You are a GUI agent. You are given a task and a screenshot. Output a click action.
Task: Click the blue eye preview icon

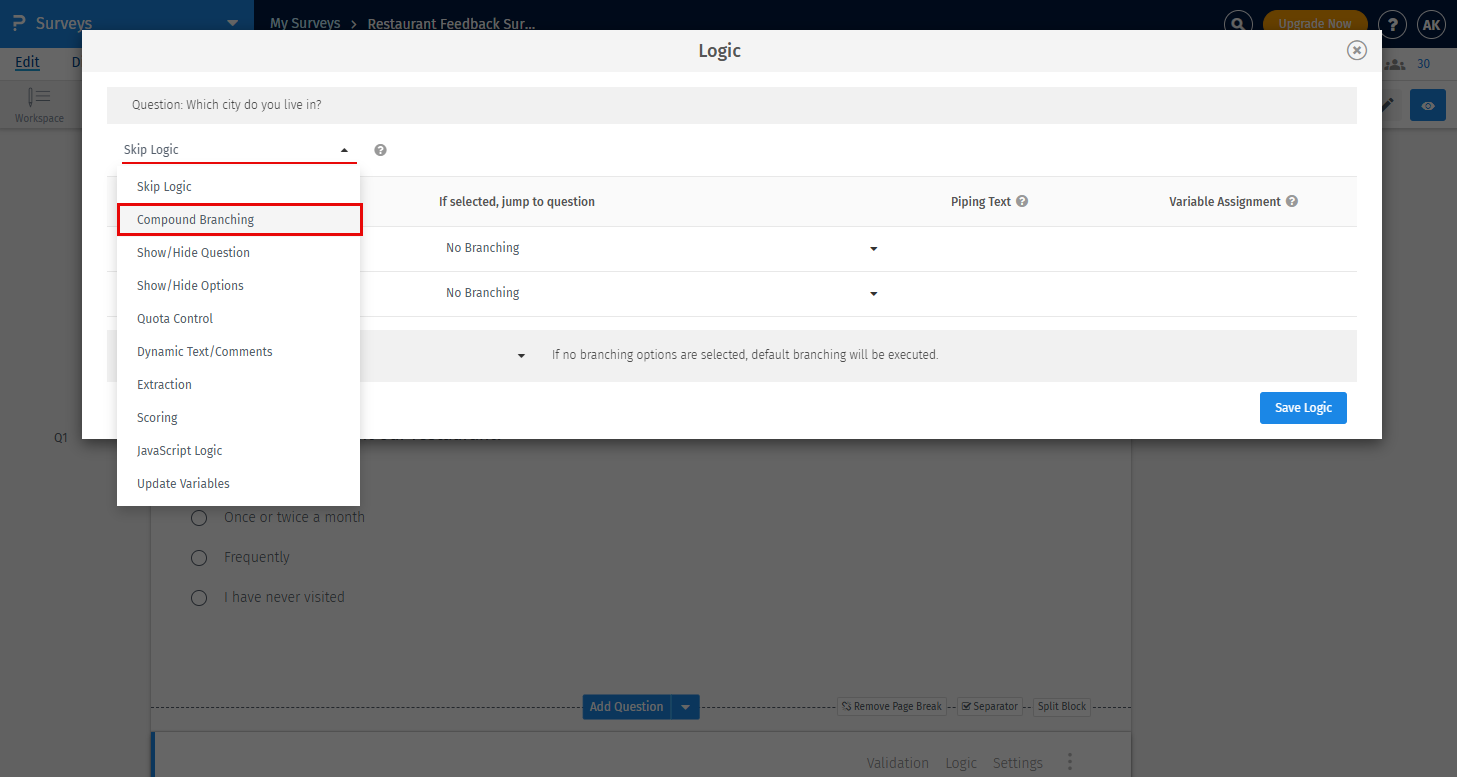pos(1427,104)
